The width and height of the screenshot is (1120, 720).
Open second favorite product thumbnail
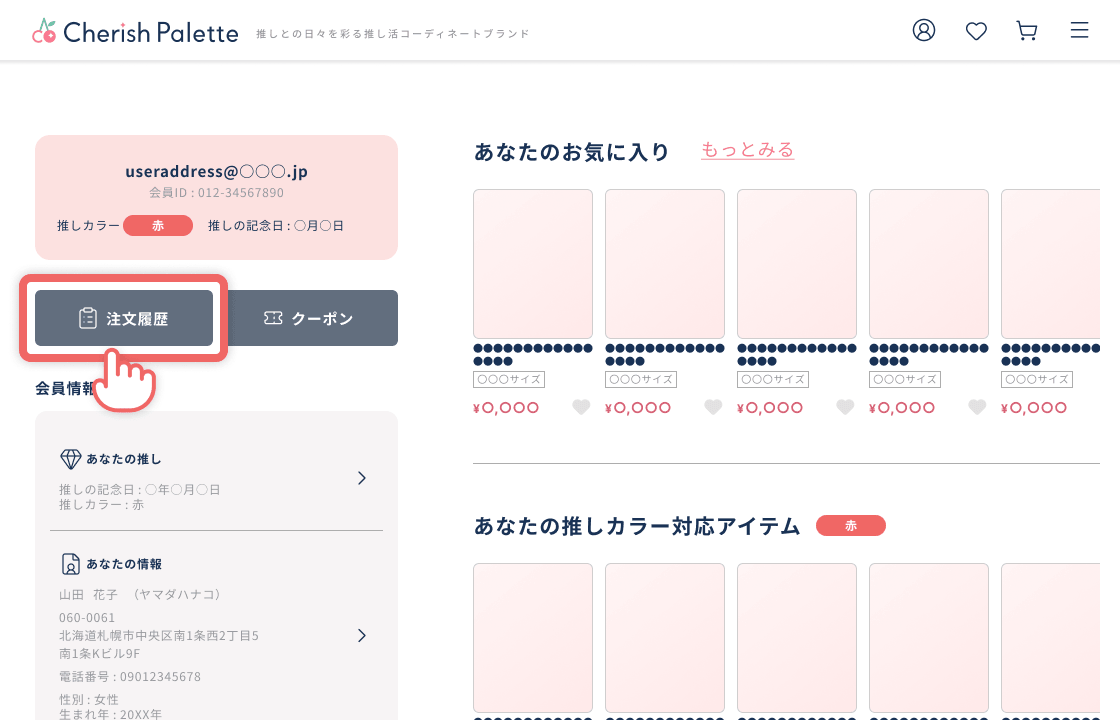pos(665,264)
